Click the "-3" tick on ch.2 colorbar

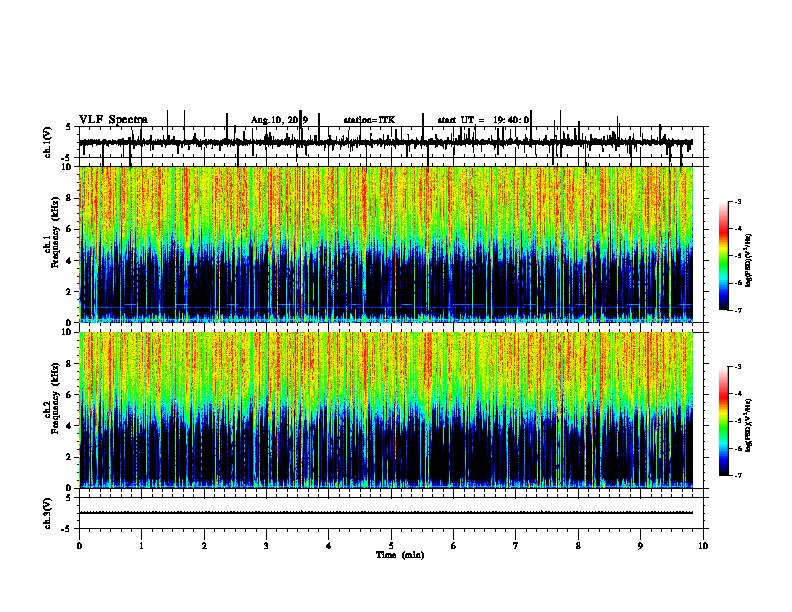point(738,367)
